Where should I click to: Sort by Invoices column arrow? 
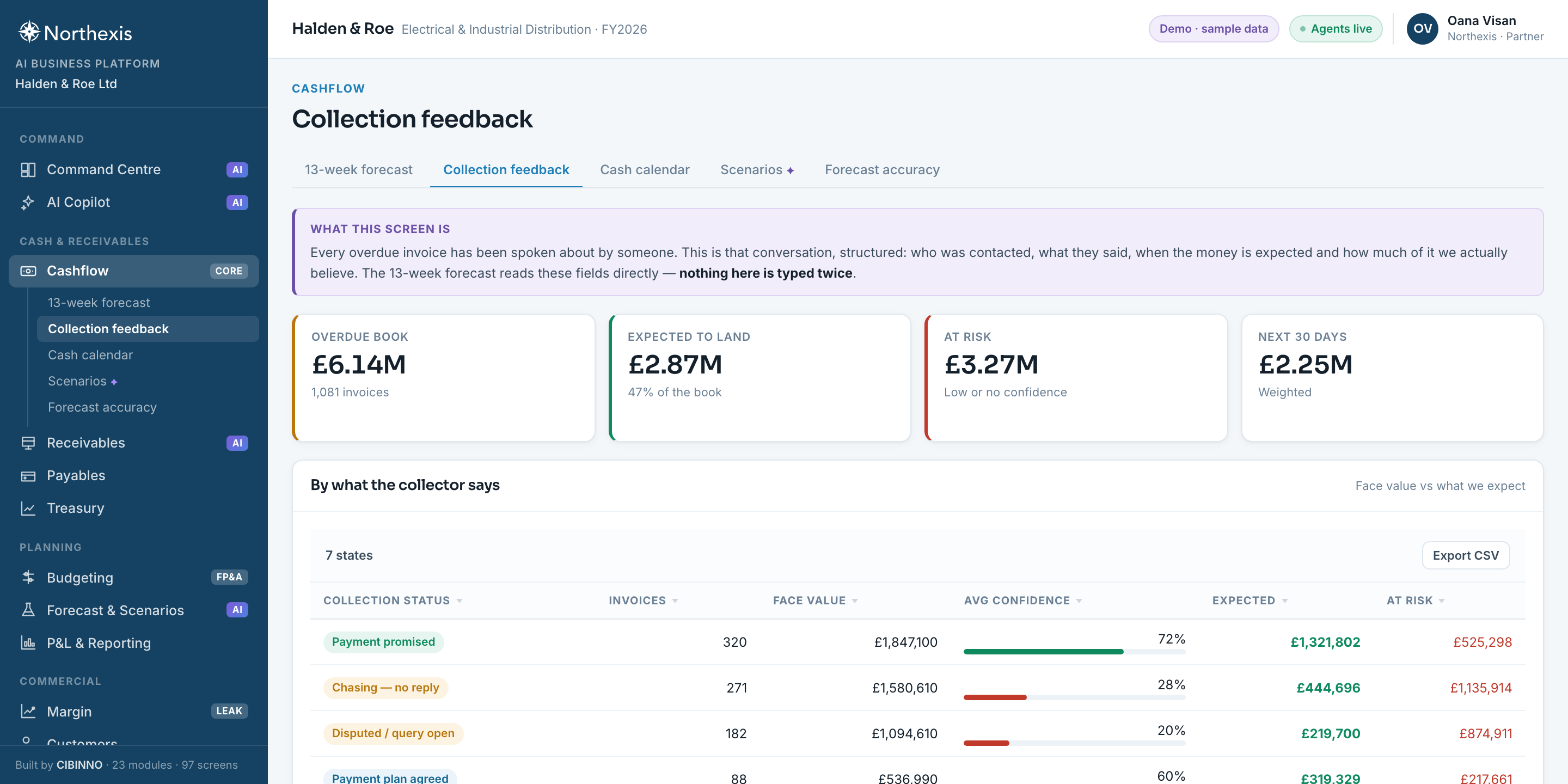(x=675, y=601)
